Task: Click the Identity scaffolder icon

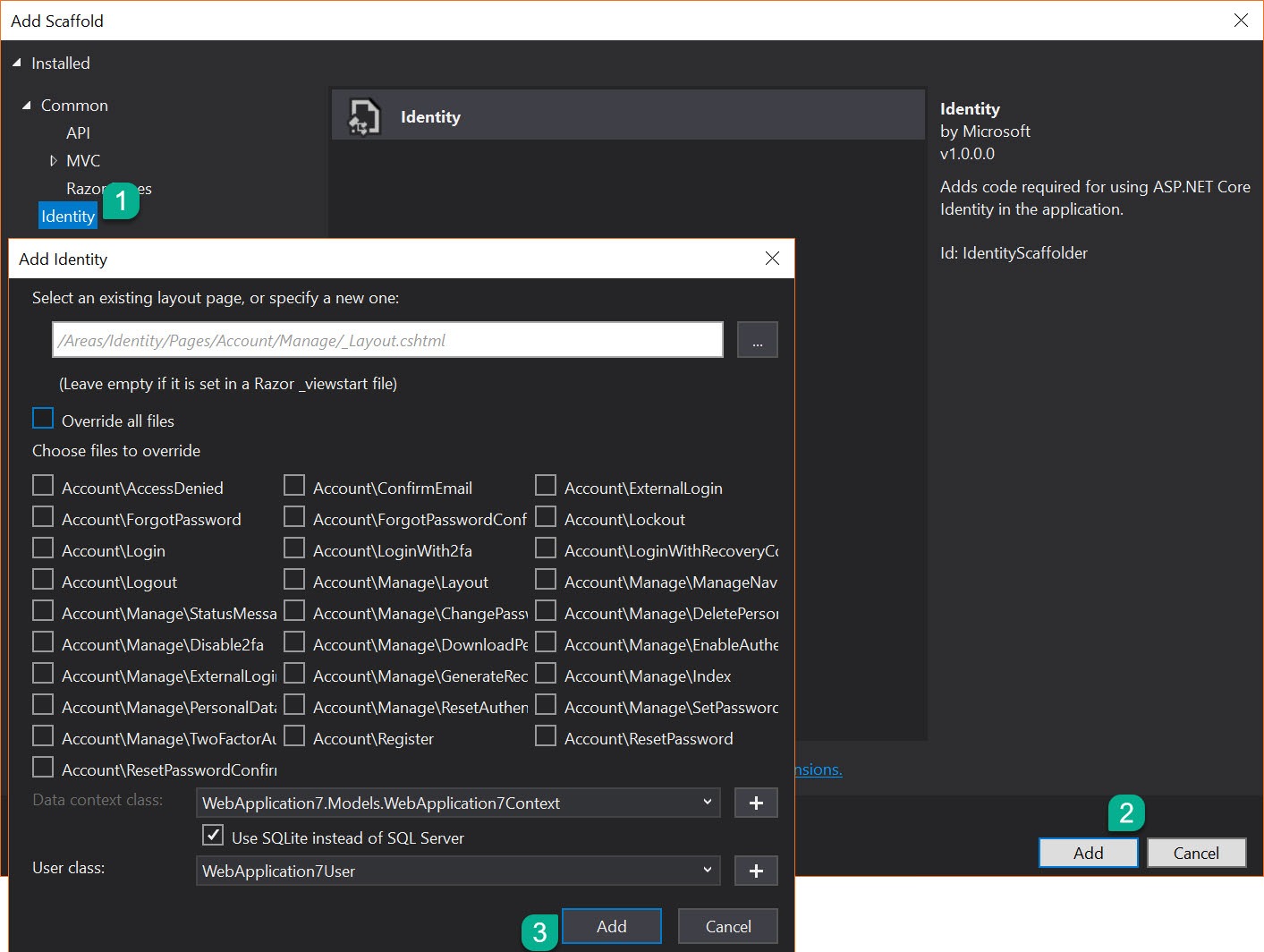Action: pos(363,117)
